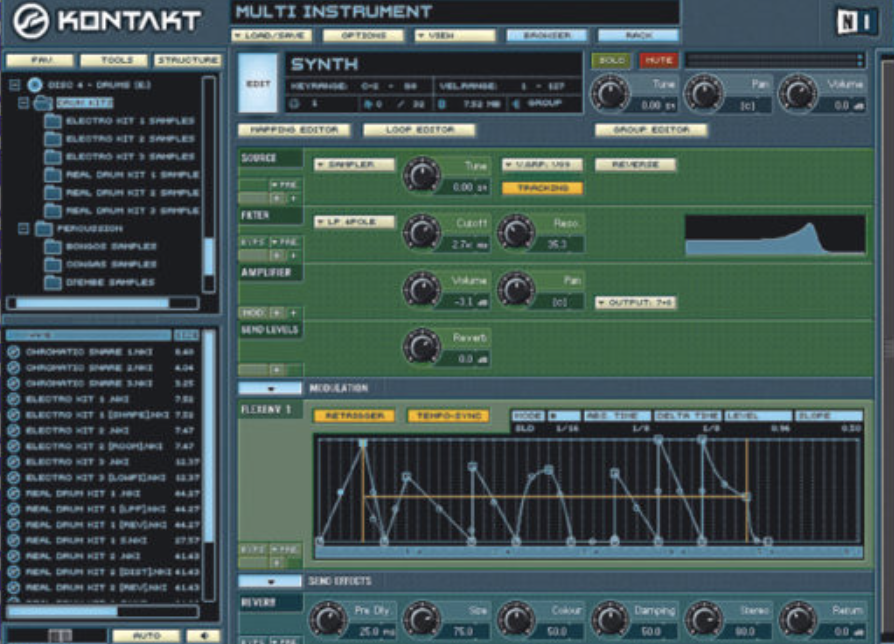Select the Chromatic Snare 3 instrument icon
Viewport: 894px width, 644px height.
coord(14,384)
